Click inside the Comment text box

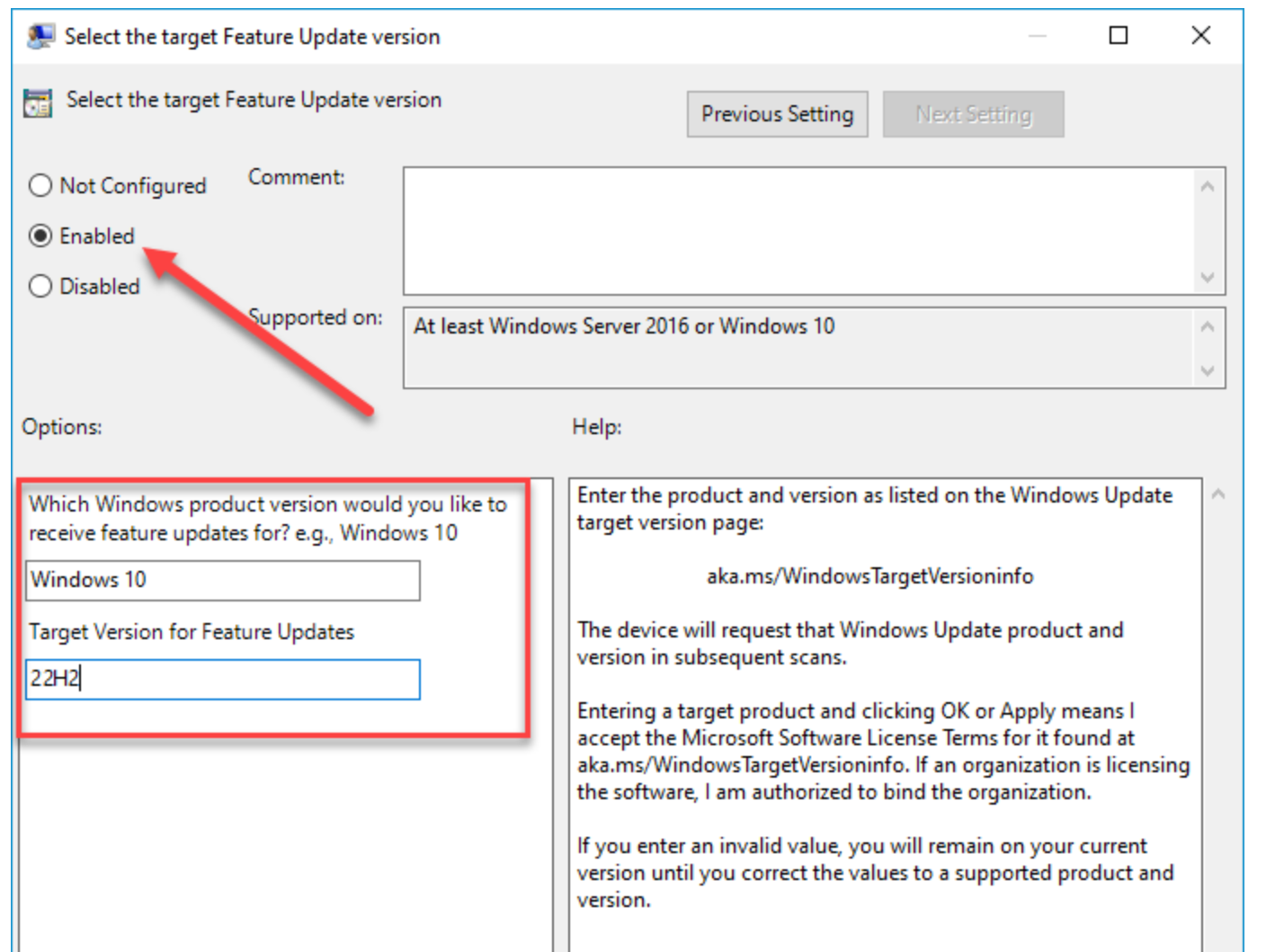click(x=800, y=230)
